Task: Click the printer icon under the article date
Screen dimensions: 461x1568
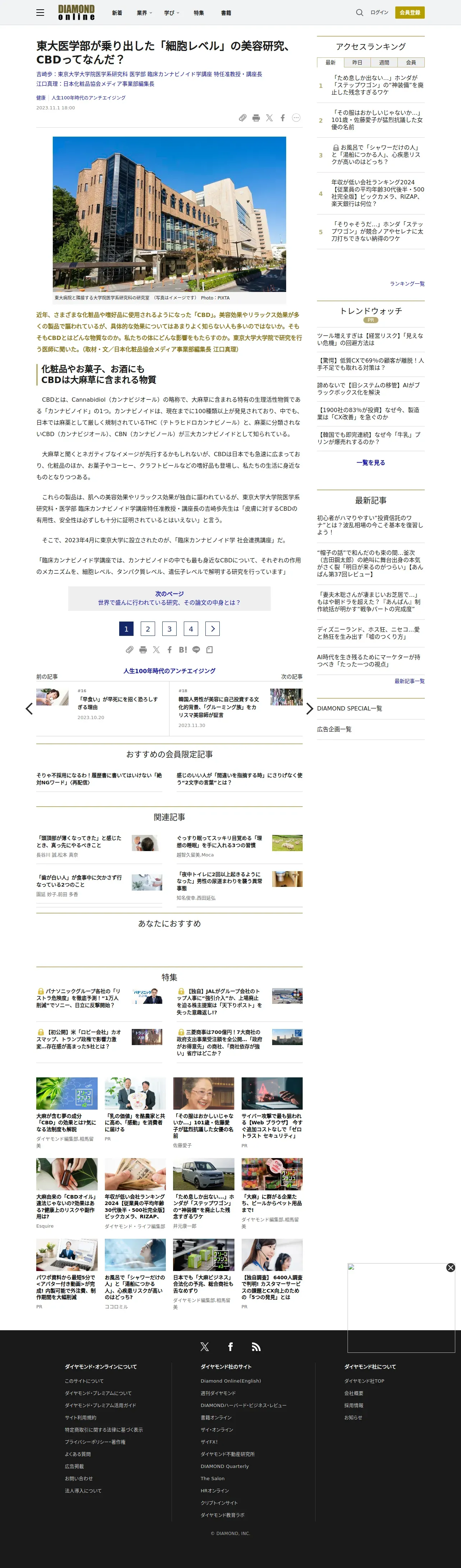Action: [256, 118]
